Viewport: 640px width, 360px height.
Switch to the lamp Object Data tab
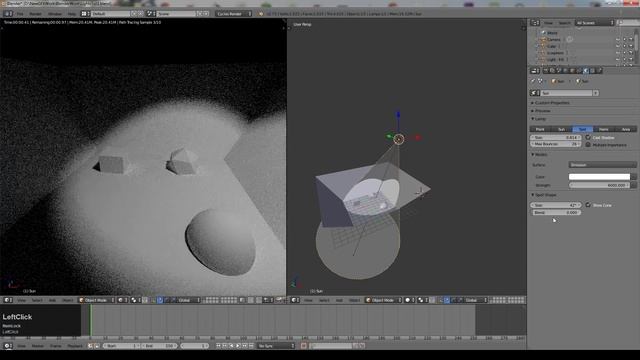[586, 71]
